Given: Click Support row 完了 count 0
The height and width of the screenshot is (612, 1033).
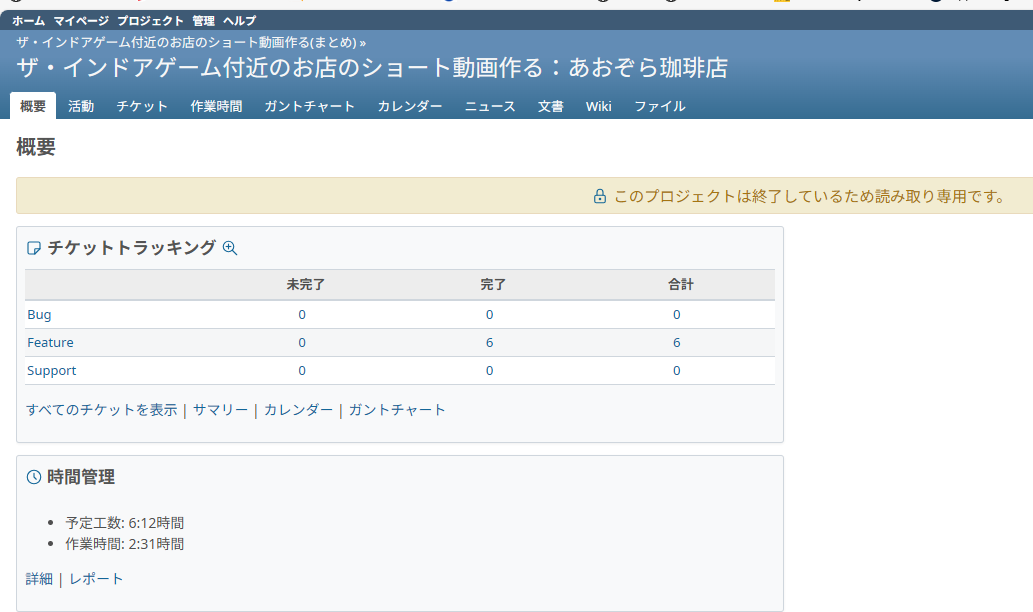Looking at the screenshot, I should pyautogui.click(x=489, y=371).
